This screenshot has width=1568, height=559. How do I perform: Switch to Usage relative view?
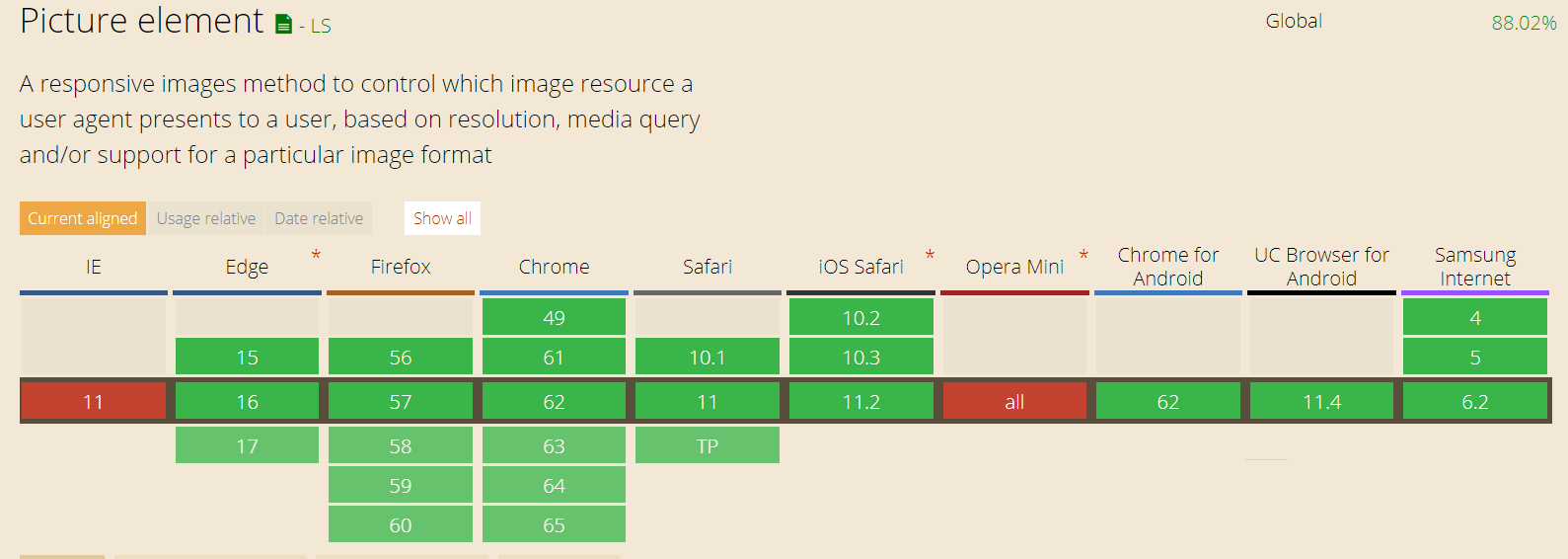(206, 218)
